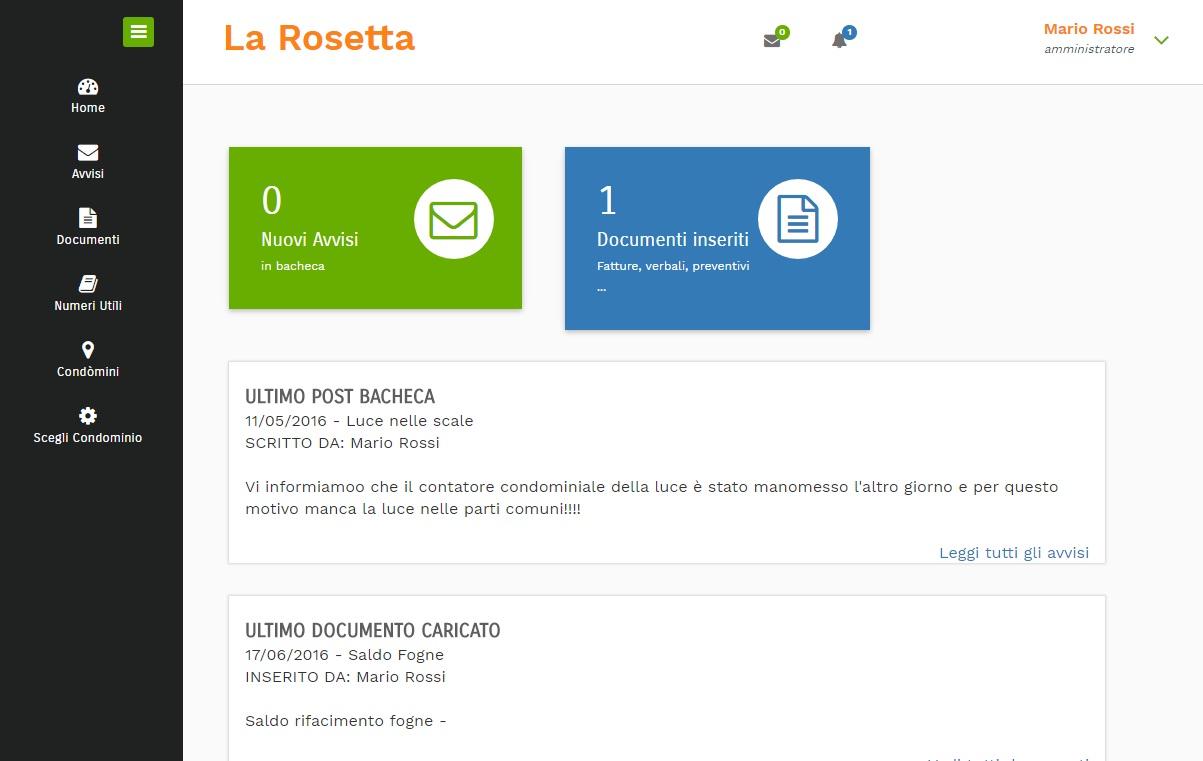
Task: Open the Documenti file icon in sidebar
Action: click(88, 218)
